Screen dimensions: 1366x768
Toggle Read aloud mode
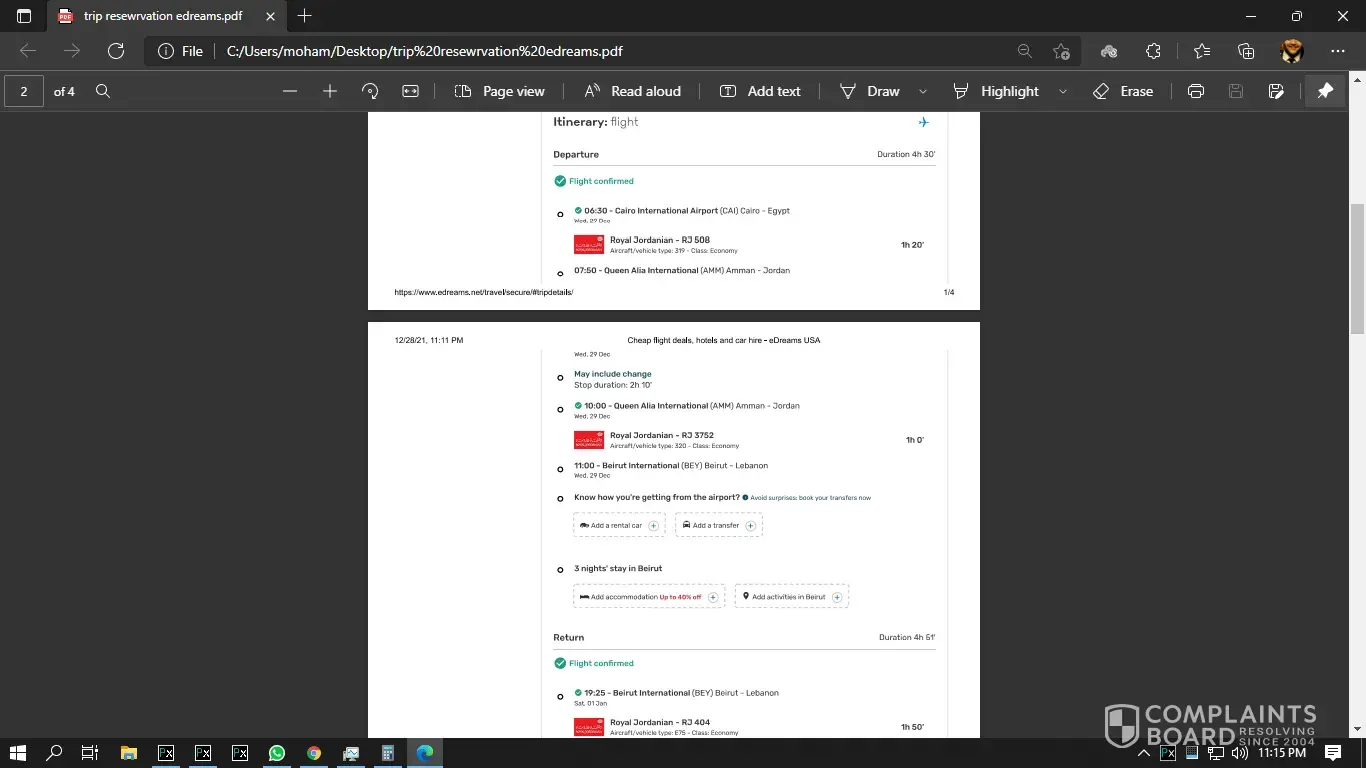tap(632, 91)
